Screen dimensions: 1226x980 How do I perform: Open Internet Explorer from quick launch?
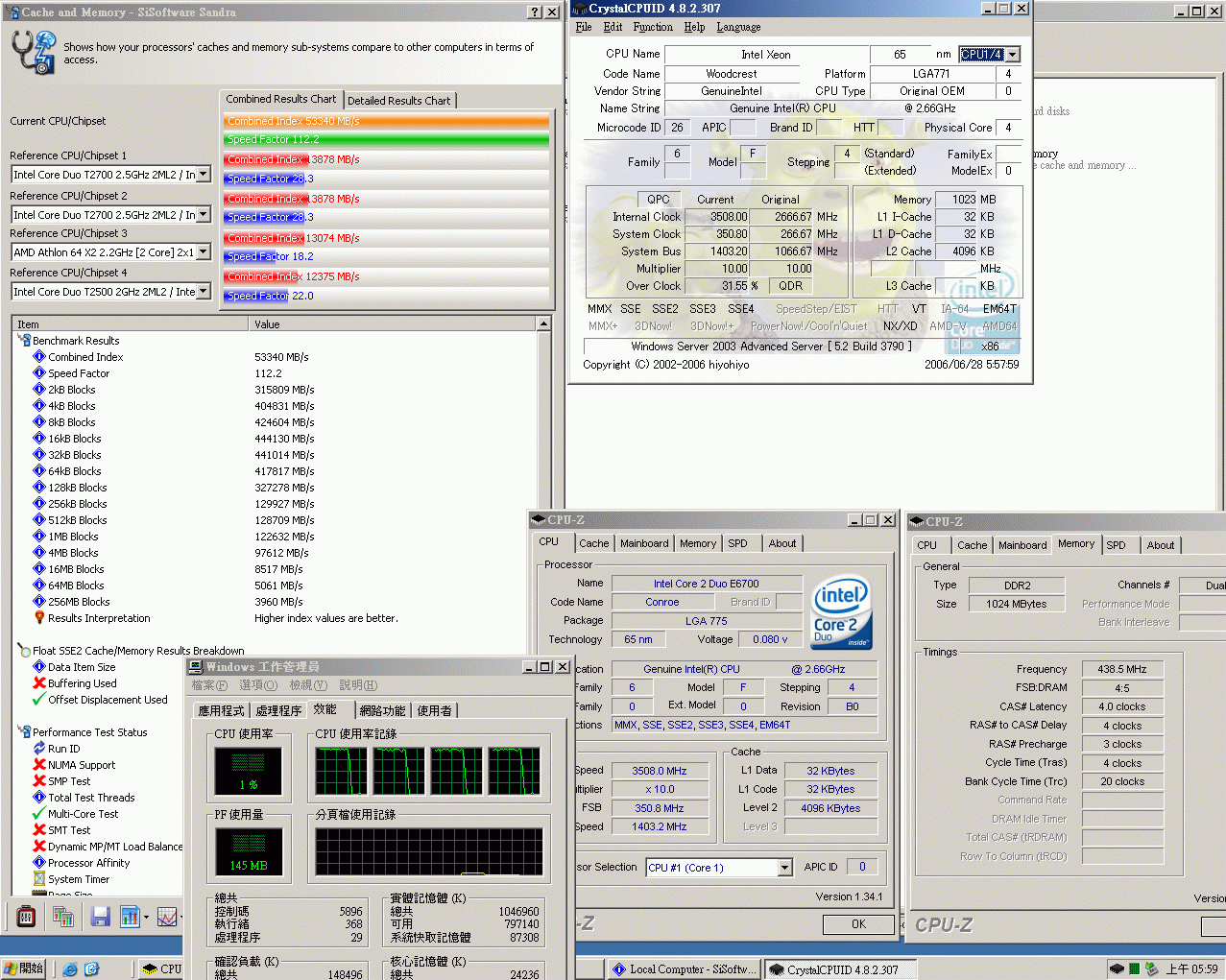70,968
